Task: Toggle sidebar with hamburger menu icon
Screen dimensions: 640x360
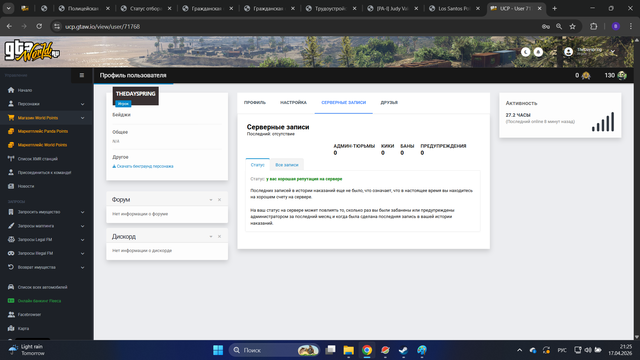Action: [82, 75]
